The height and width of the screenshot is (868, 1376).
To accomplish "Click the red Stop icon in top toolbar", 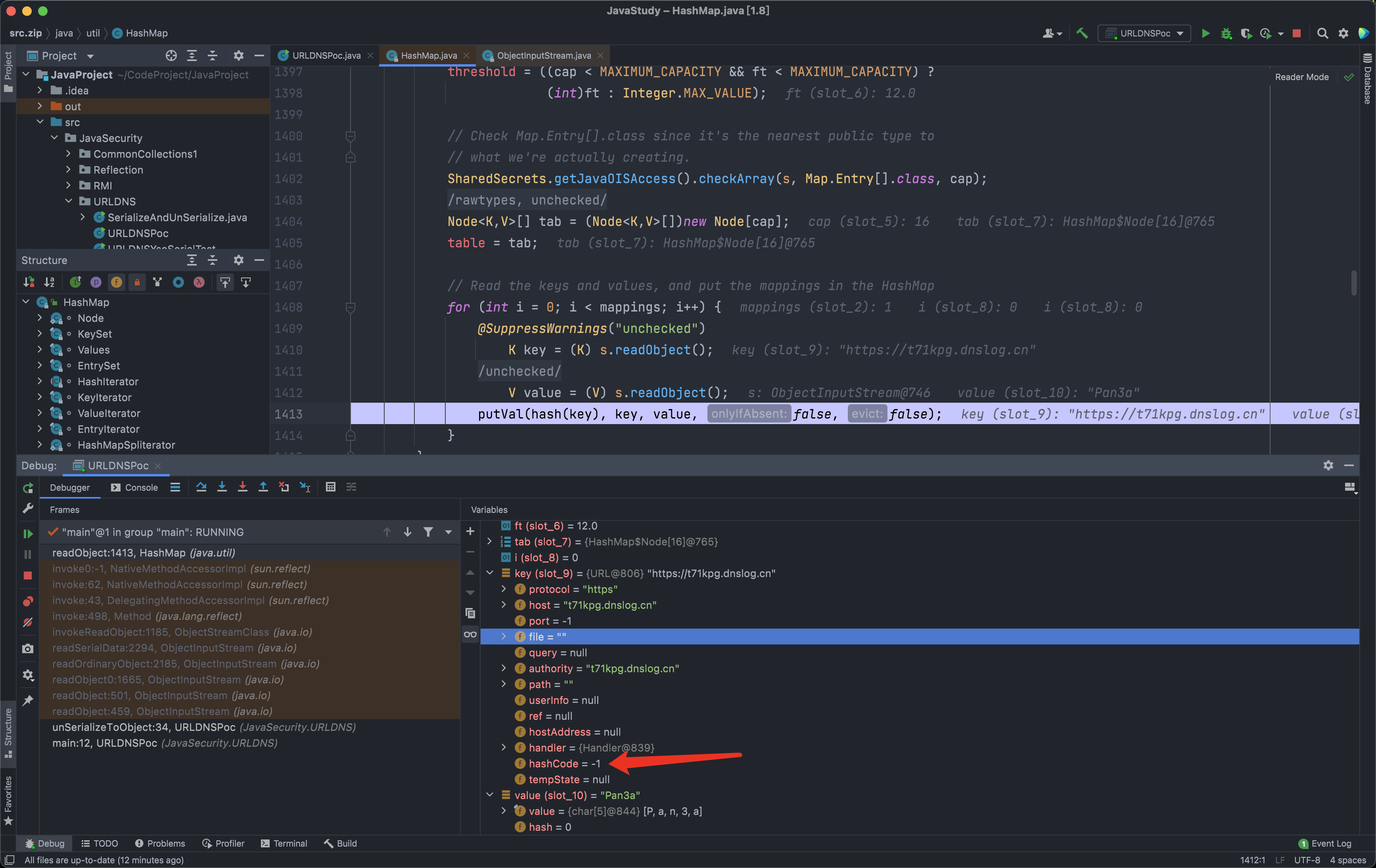I will (x=1297, y=33).
